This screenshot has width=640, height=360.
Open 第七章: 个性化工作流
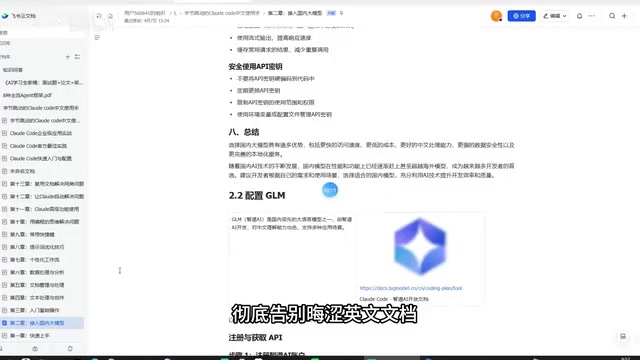coord(35,260)
